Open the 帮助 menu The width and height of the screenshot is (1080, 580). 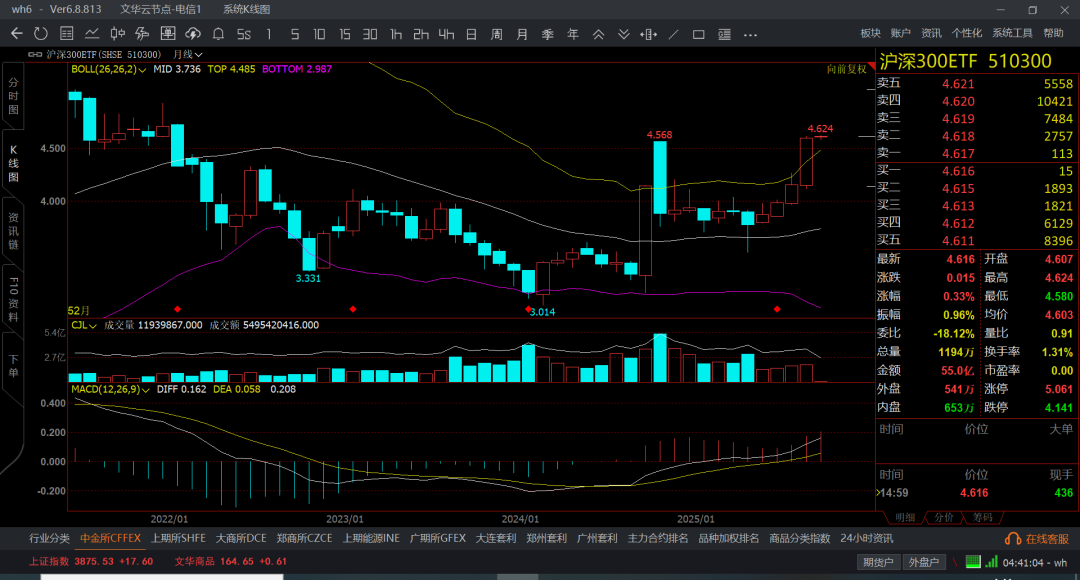tap(1053, 33)
